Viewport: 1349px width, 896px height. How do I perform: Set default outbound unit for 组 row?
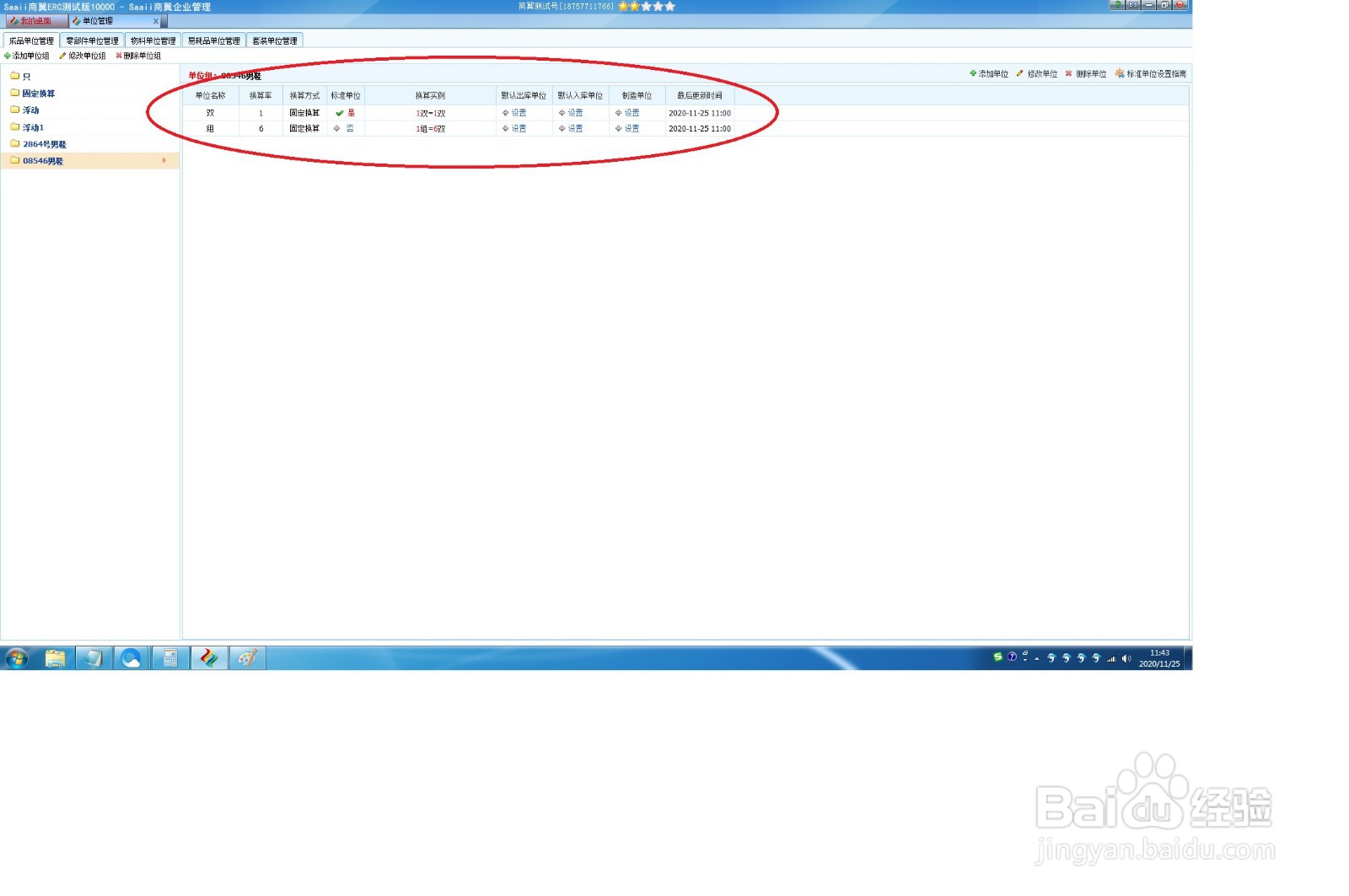514,129
